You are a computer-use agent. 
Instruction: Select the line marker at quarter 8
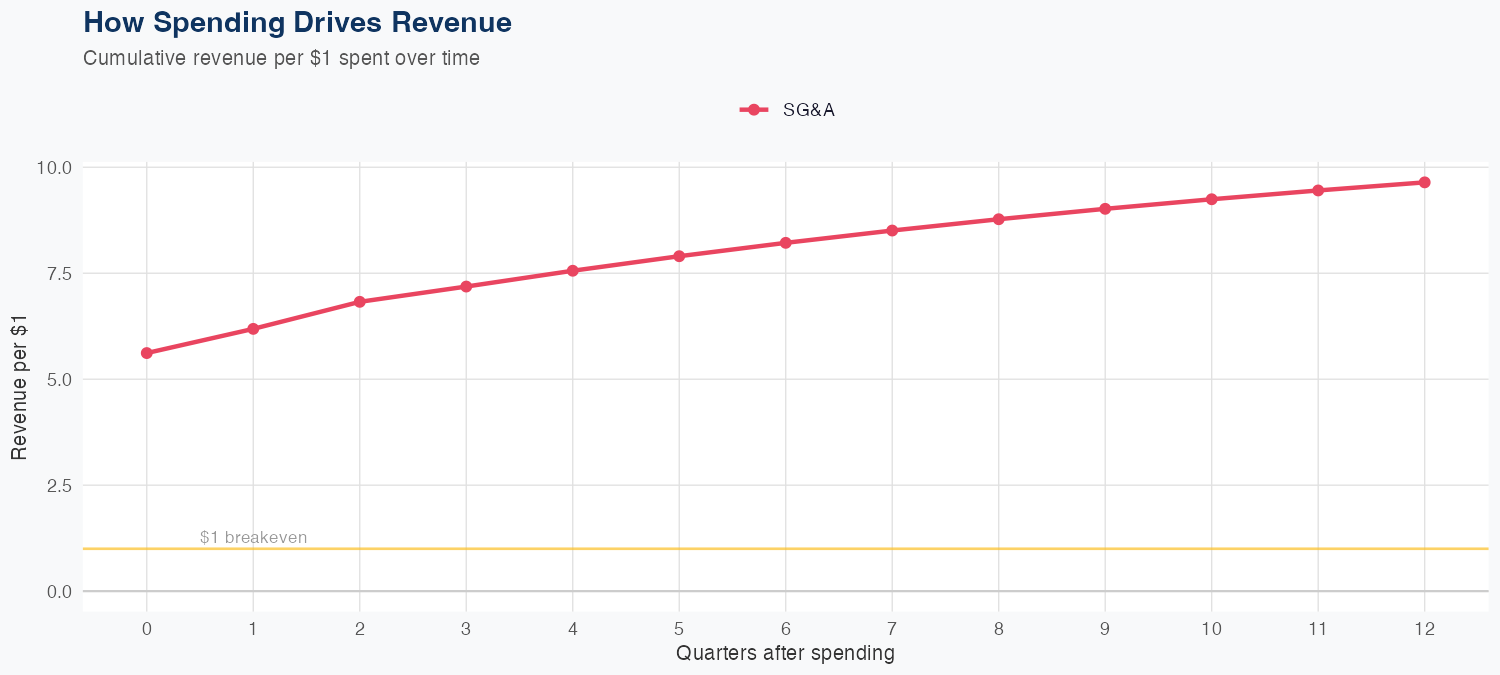(x=999, y=219)
